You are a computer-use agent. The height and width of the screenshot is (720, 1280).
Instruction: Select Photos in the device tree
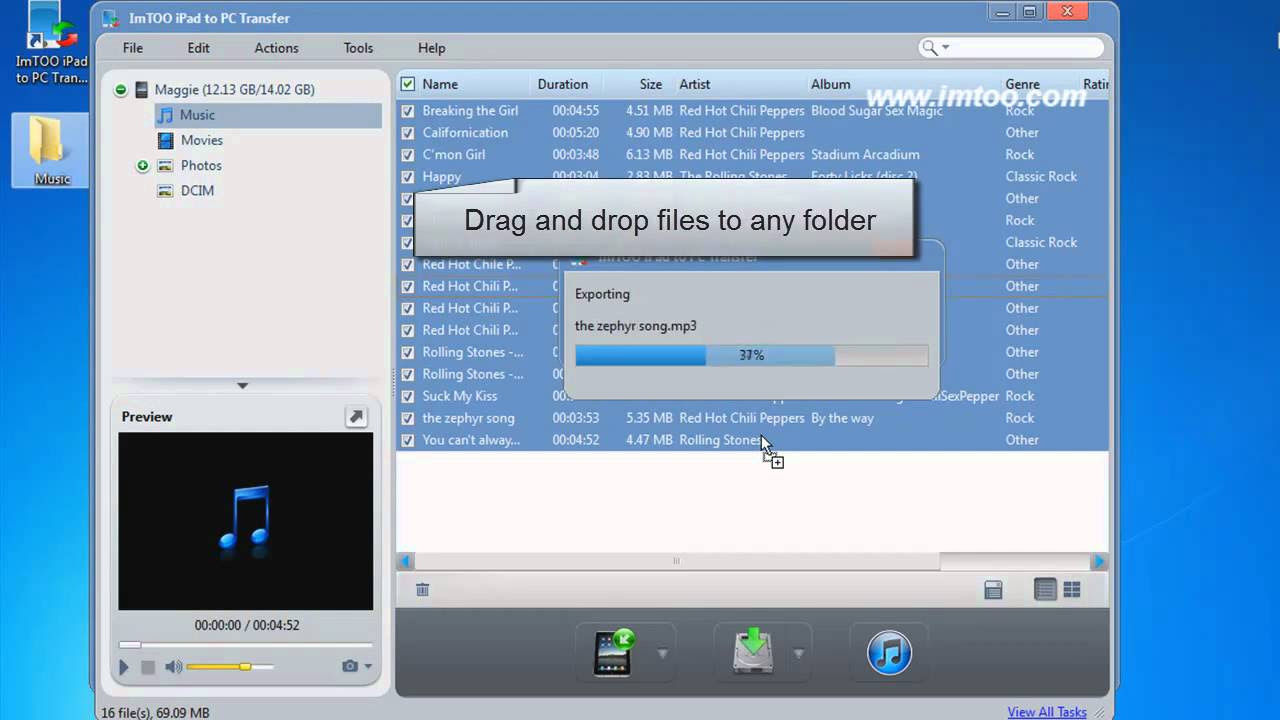pos(201,165)
